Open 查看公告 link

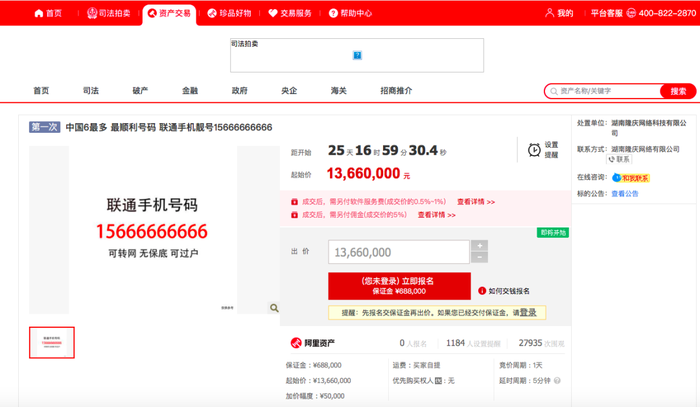click(625, 194)
